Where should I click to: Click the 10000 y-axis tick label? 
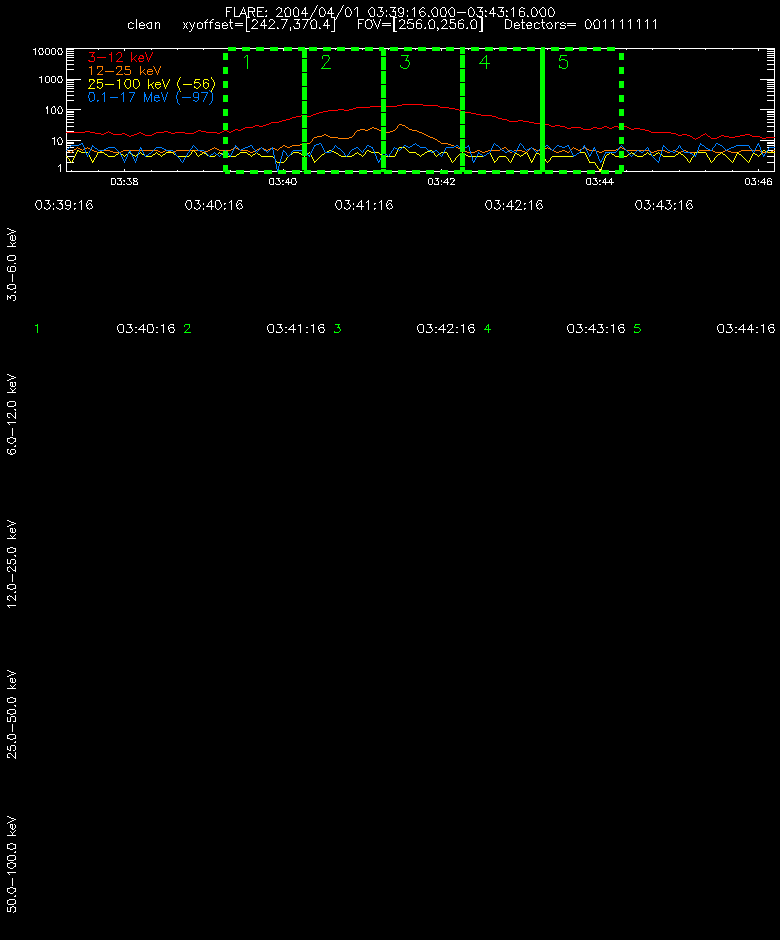(x=47, y=52)
